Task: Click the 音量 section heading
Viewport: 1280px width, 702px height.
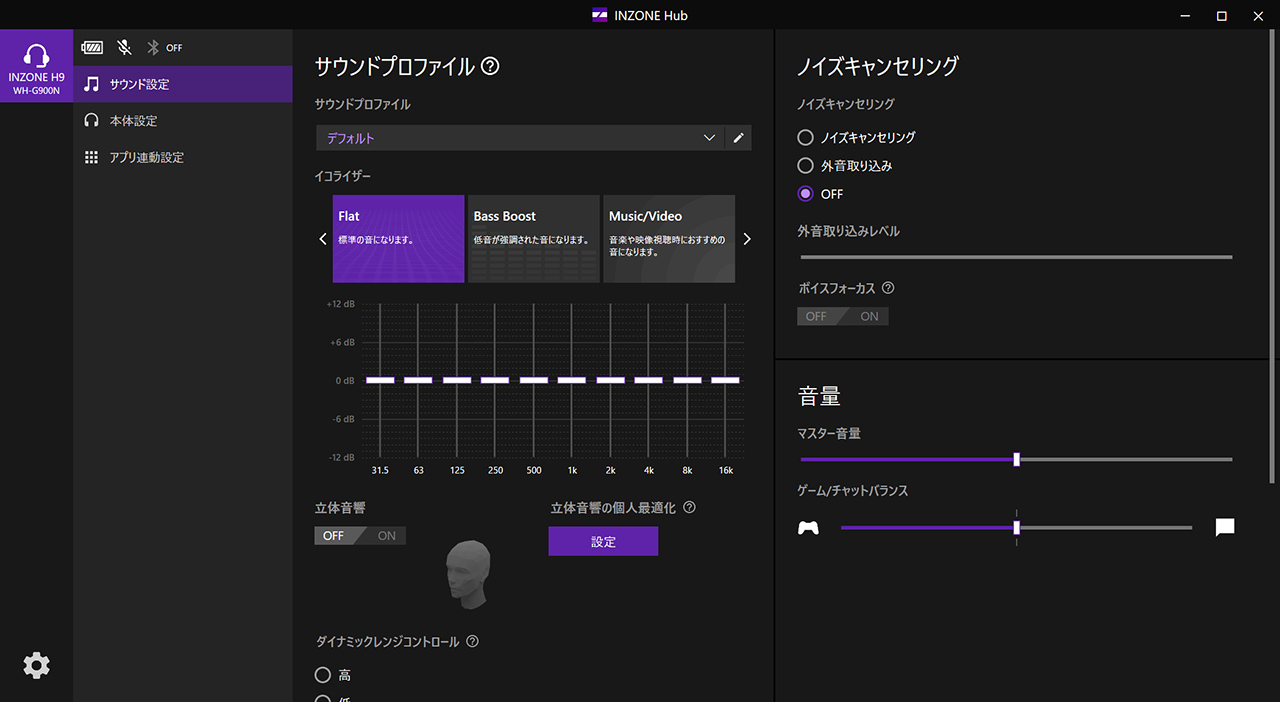Action: [x=819, y=396]
